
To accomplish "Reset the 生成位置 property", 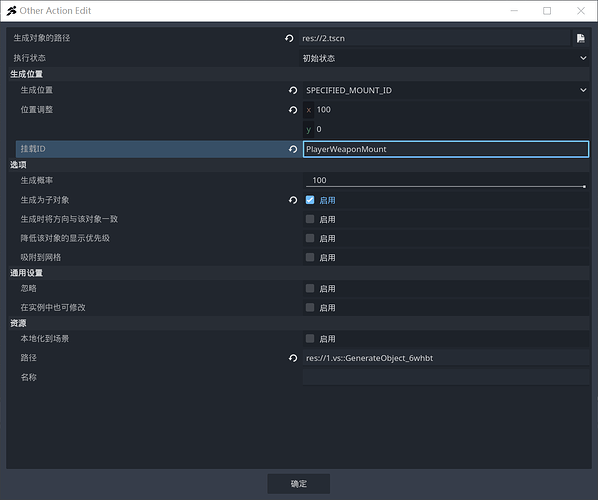I will (x=293, y=90).
